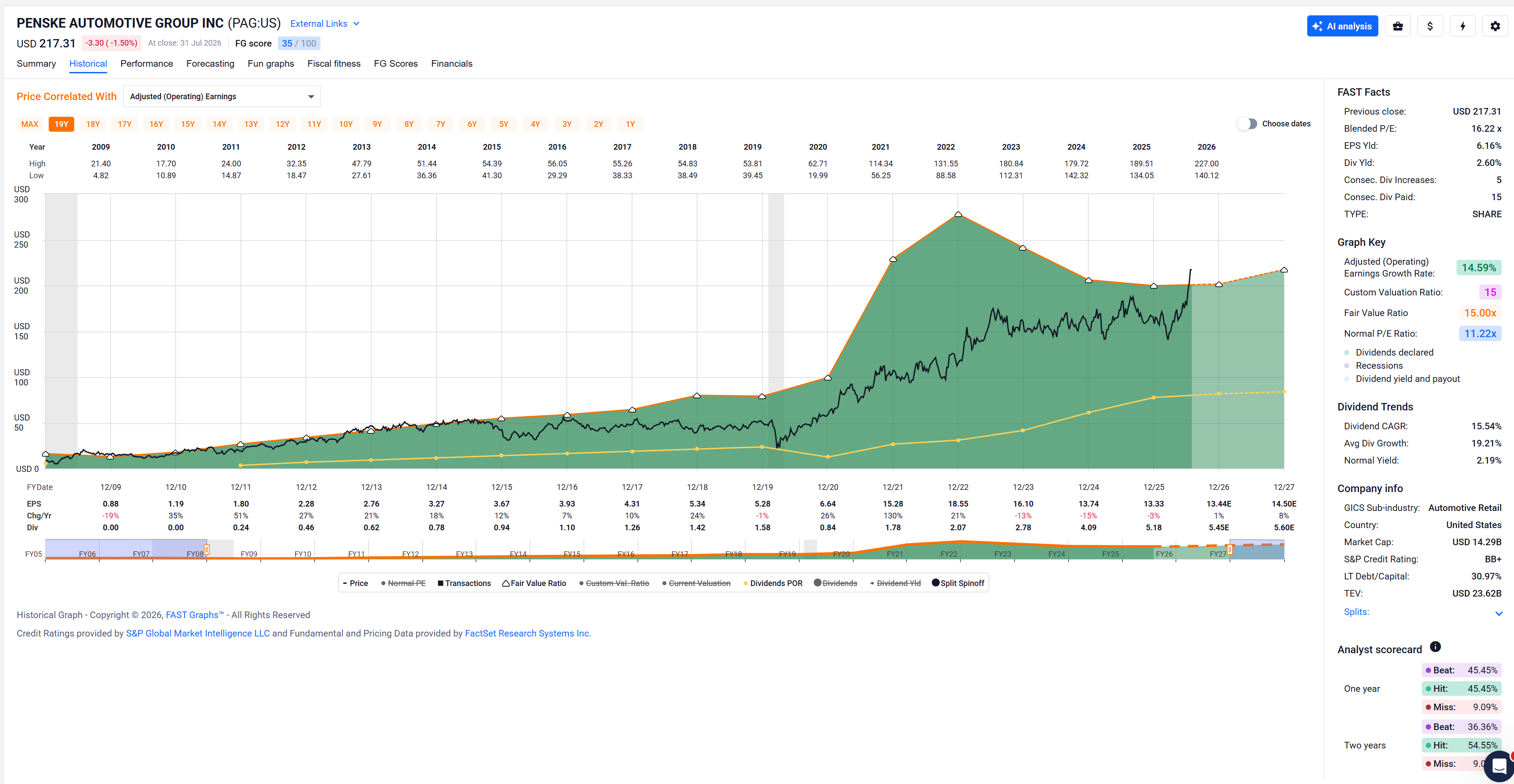Viewport: 1514px width, 784px height.
Task: Toggle Recessions graph key
Action: (x=1374, y=366)
